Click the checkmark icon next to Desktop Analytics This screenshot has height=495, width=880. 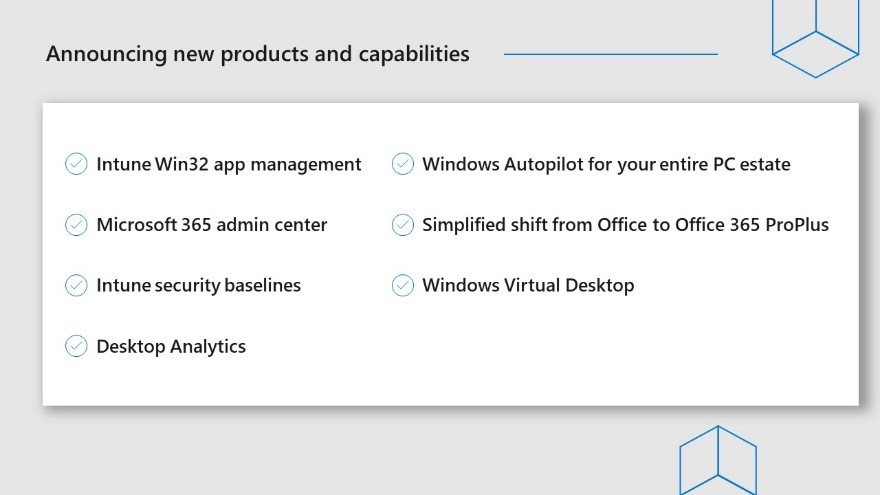tap(76, 346)
